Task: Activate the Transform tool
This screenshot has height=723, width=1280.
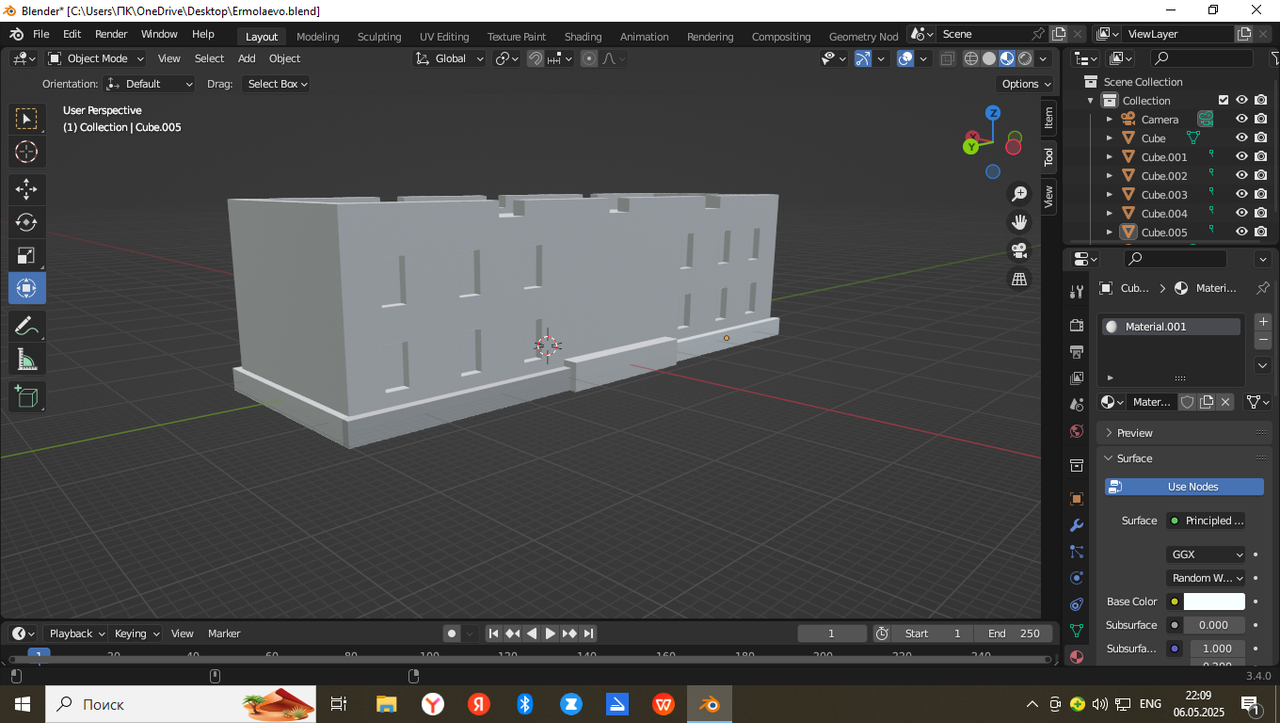Action: (27, 288)
